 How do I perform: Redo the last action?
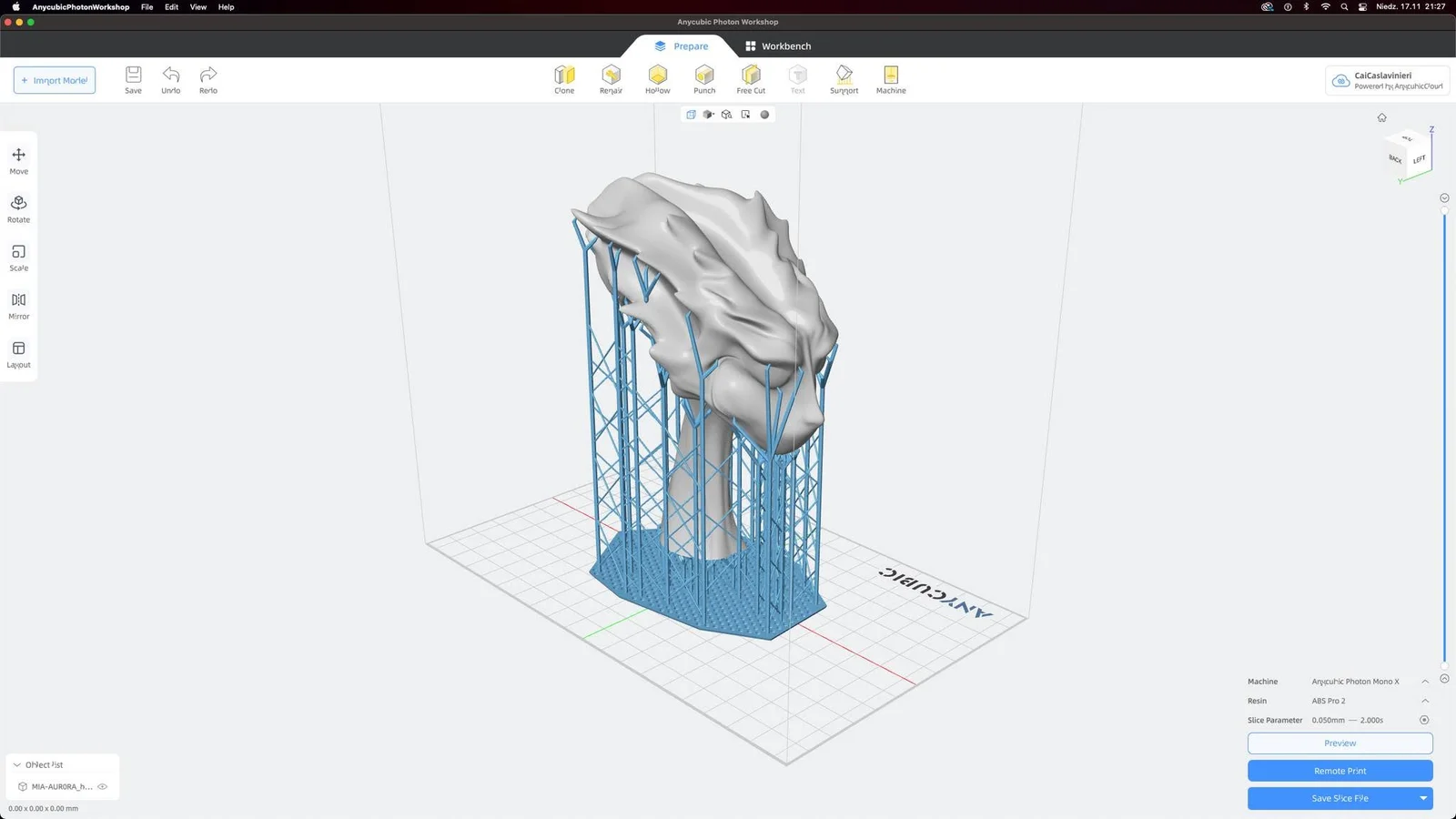click(x=208, y=79)
